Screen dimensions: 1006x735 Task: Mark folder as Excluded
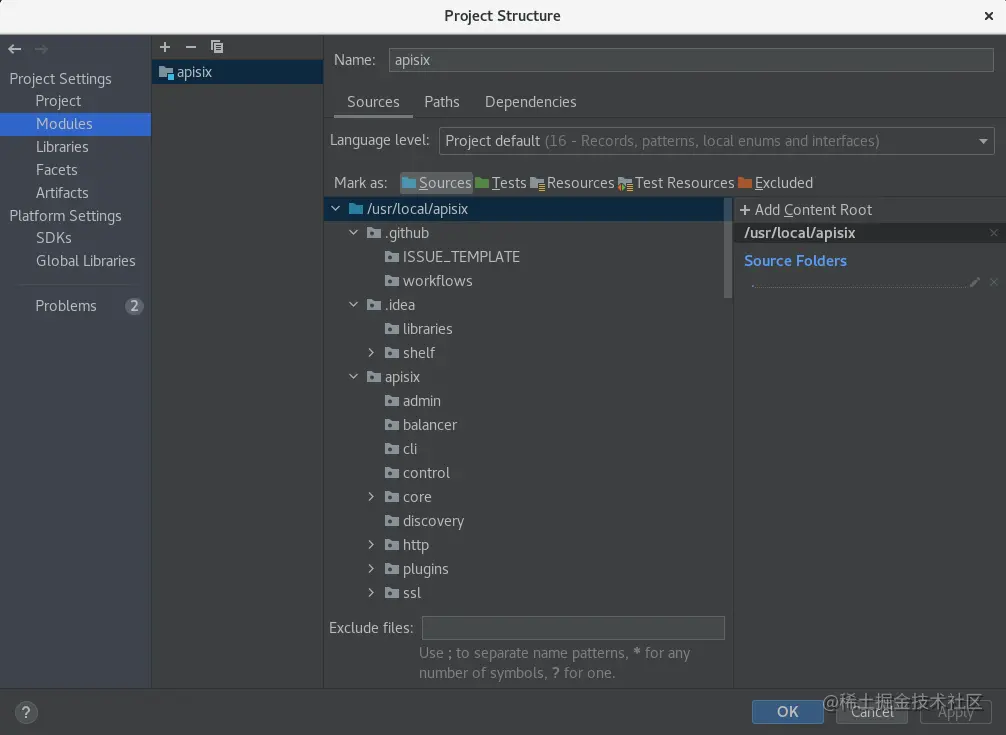click(x=776, y=183)
